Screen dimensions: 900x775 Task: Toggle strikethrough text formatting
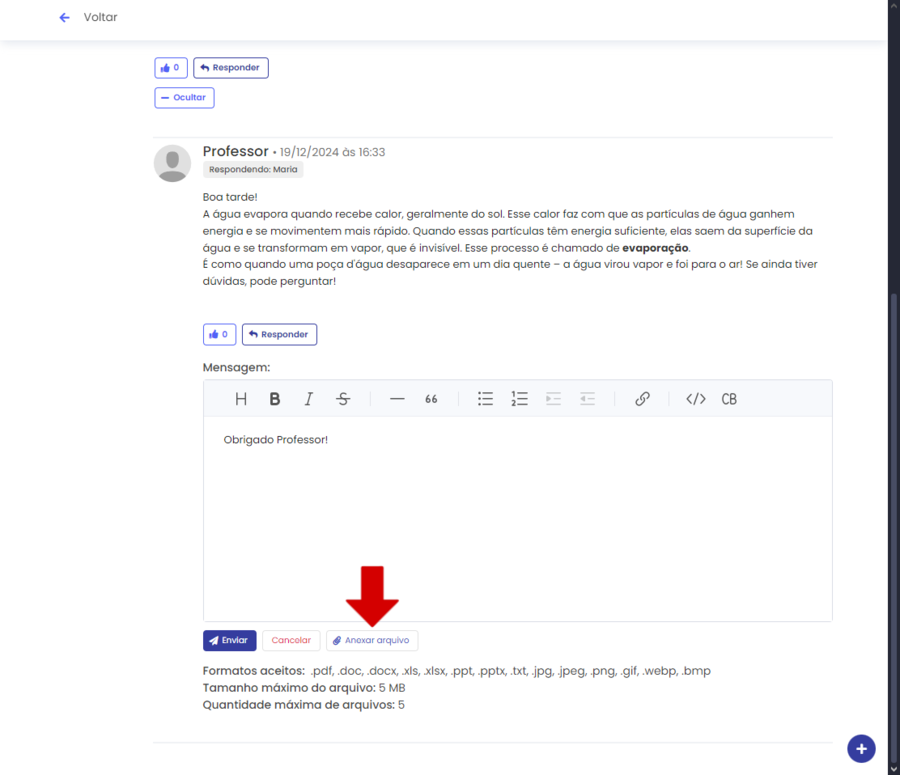pyautogui.click(x=343, y=399)
